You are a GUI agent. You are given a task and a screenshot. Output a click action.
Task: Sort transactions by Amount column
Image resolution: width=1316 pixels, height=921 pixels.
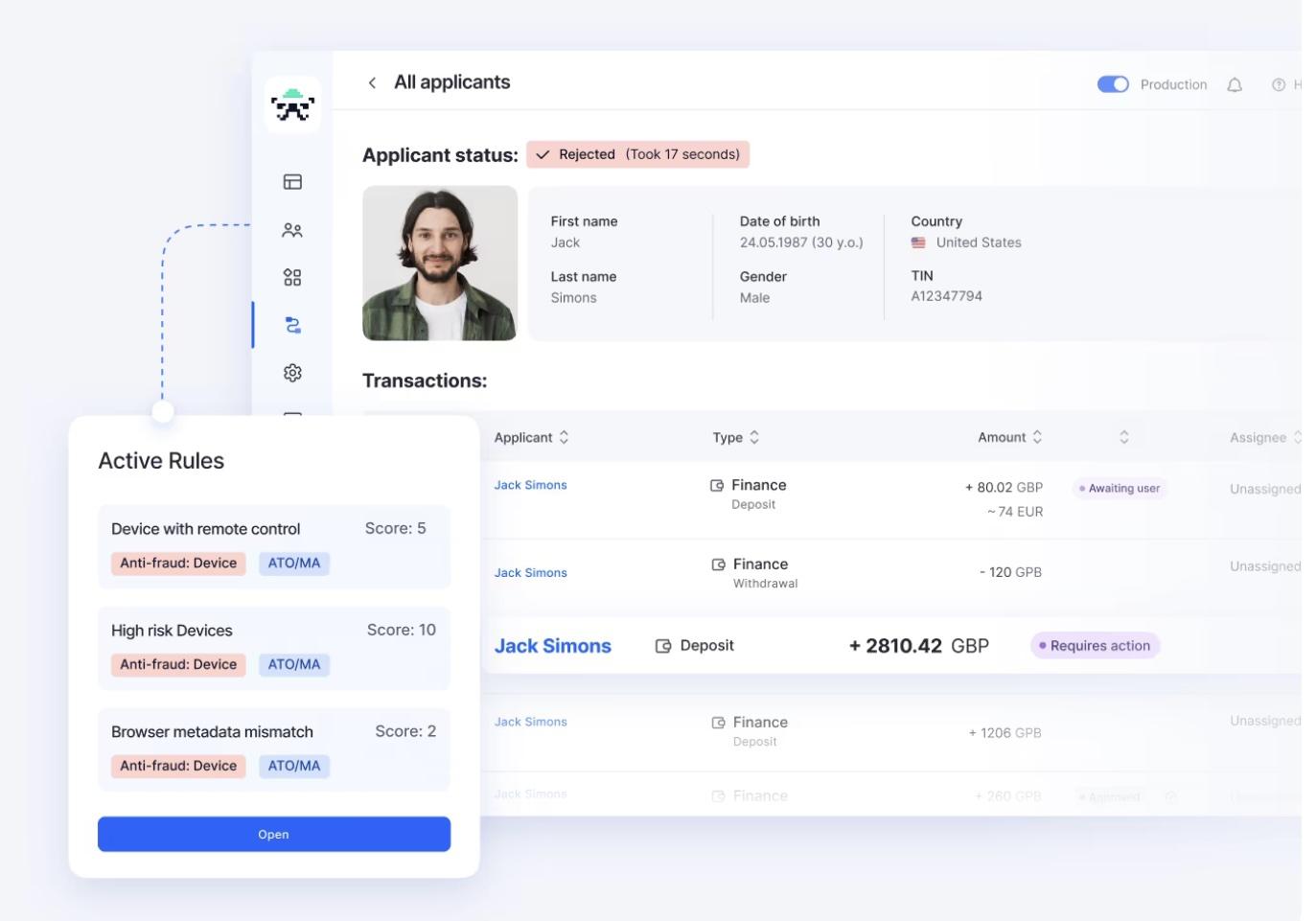1037,437
